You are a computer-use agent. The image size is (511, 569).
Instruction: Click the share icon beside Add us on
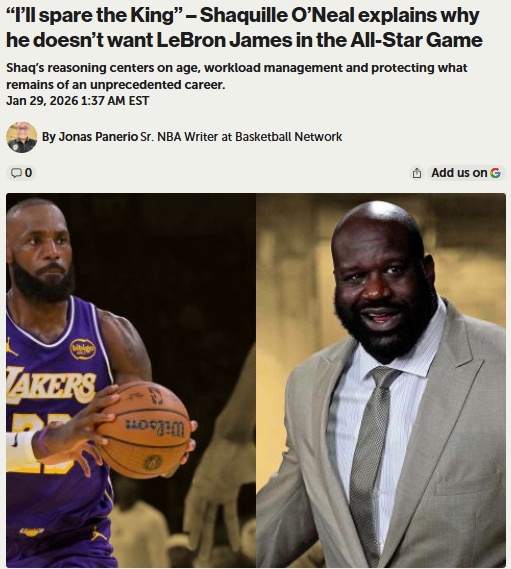coord(417,173)
